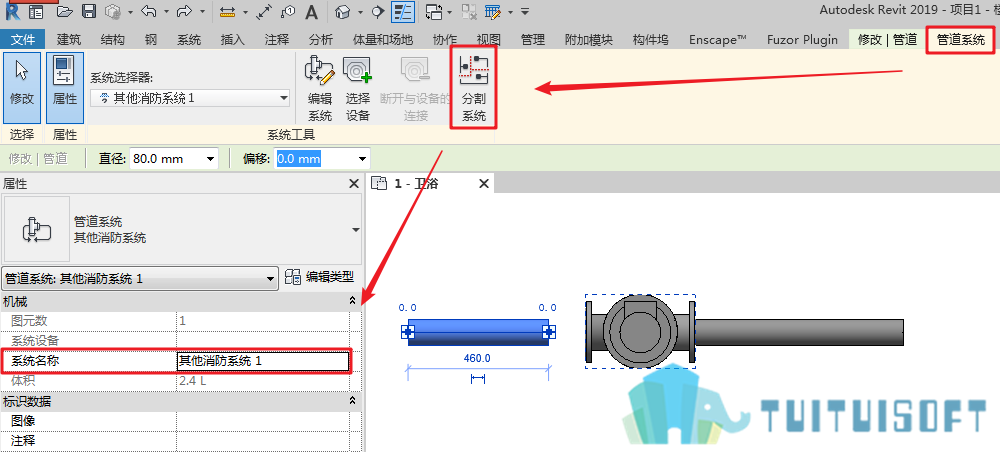This screenshot has width=1000, height=452.
Task: Switch to the 注释 ribbon tab
Action: click(277, 40)
